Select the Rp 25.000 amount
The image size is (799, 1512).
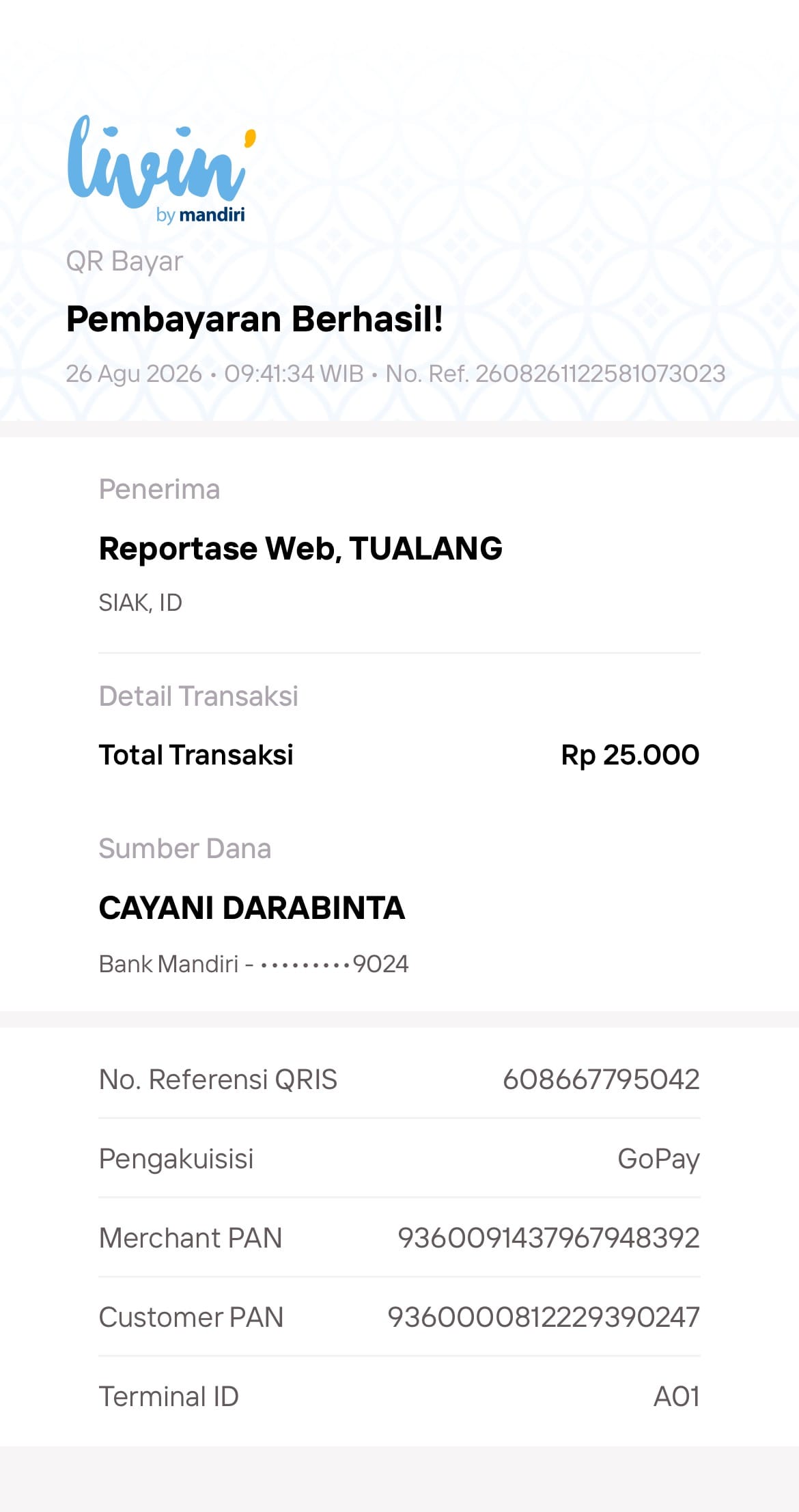tap(630, 755)
